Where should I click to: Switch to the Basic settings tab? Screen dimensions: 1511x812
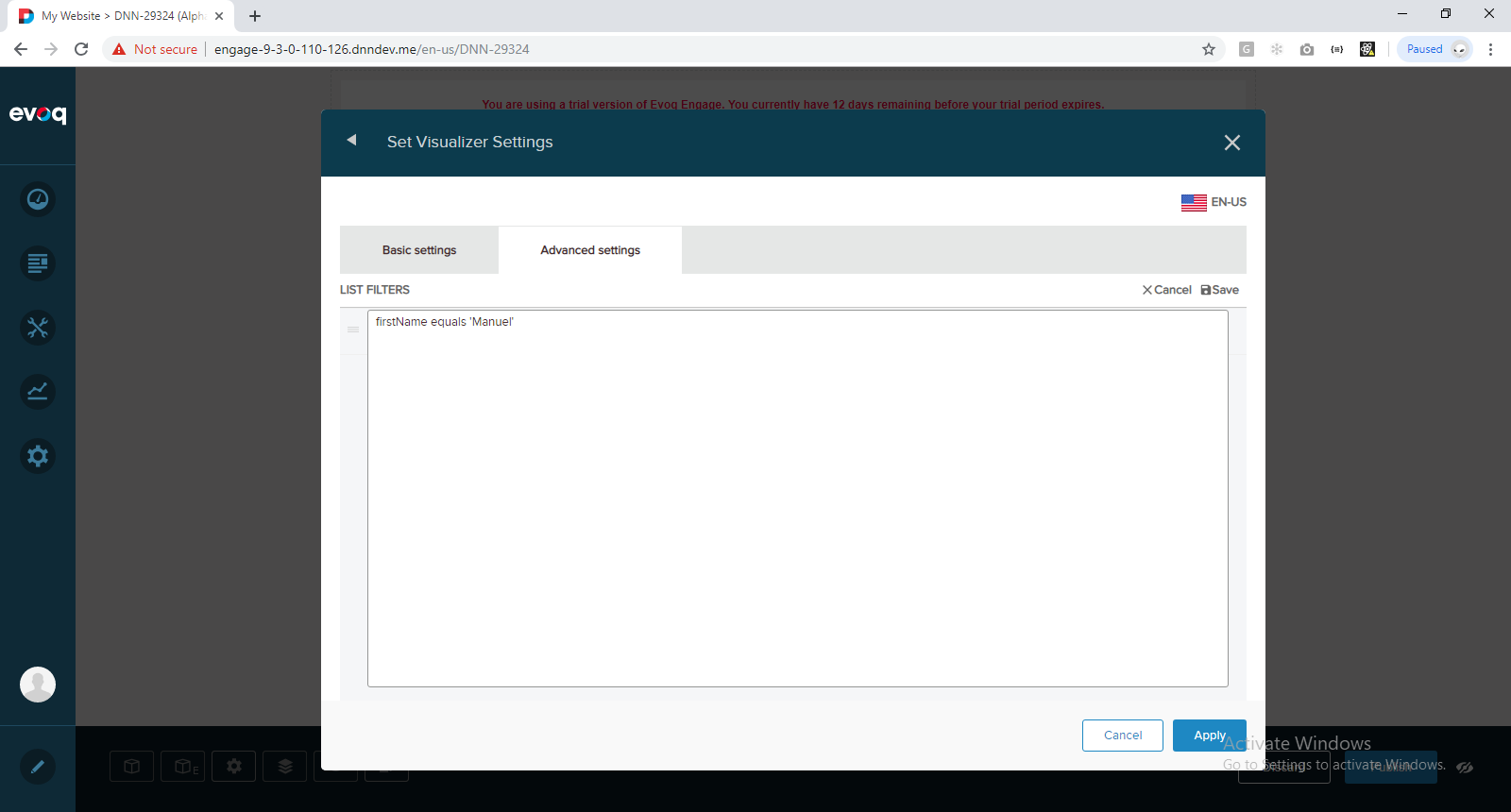tap(419, 250)
